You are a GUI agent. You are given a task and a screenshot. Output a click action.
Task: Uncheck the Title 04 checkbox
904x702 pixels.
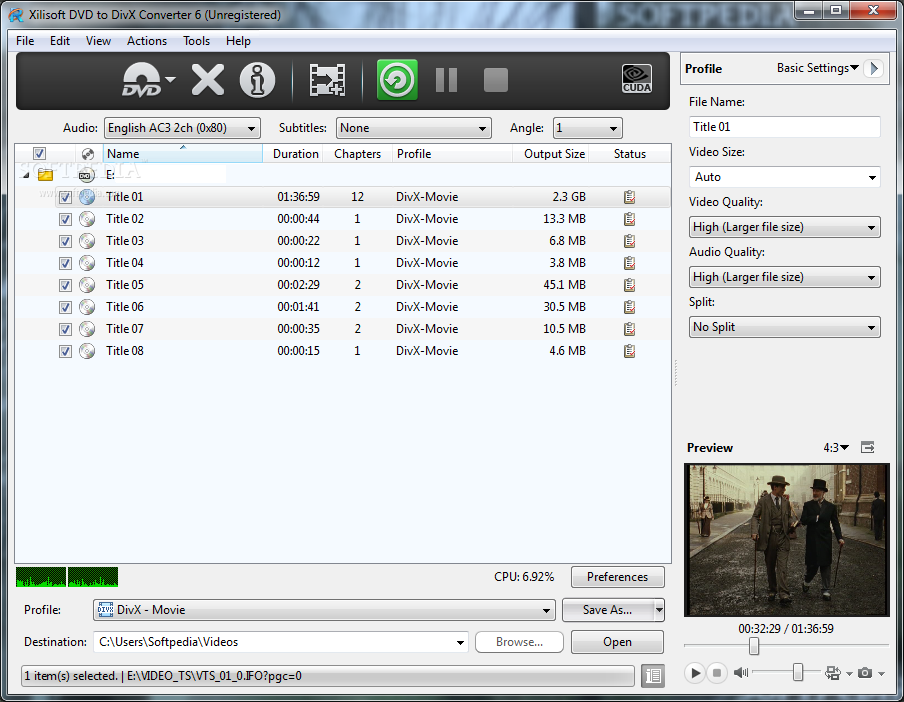pos(65,263)
